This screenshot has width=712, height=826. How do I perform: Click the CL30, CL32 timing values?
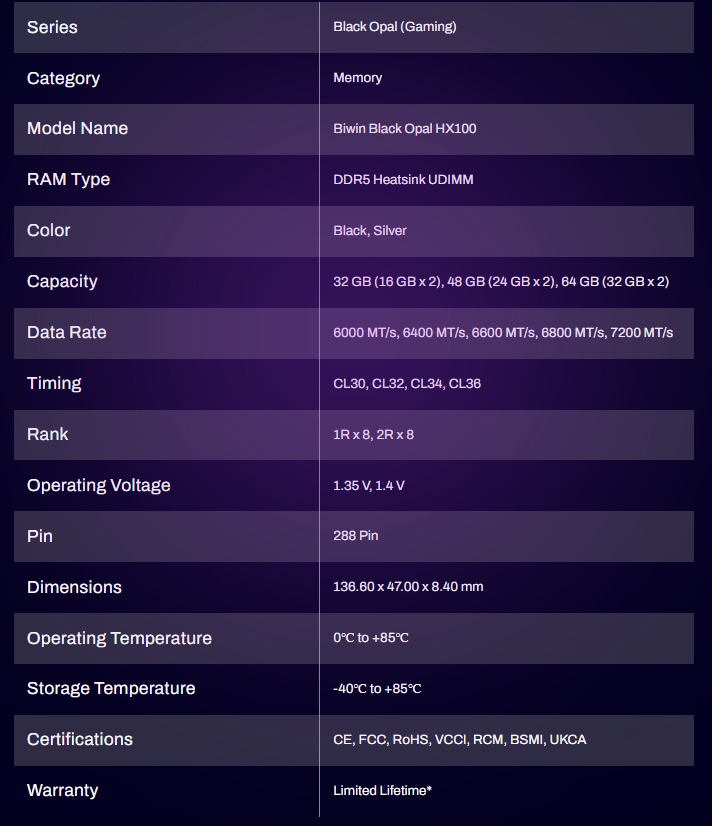click(406, 384)
